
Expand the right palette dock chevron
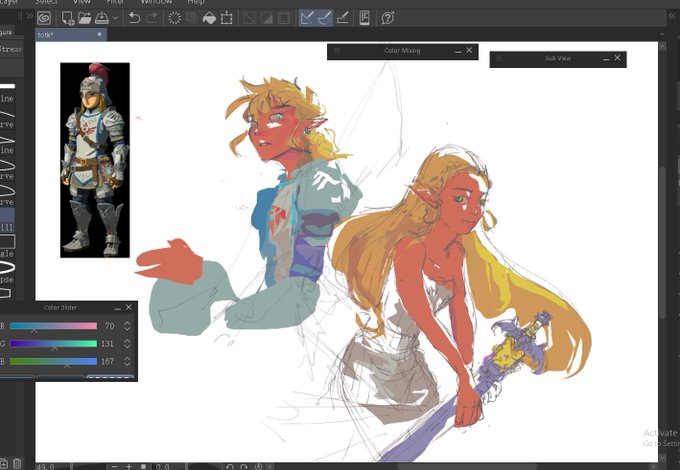pyautogui.click(x=672, y=16)
